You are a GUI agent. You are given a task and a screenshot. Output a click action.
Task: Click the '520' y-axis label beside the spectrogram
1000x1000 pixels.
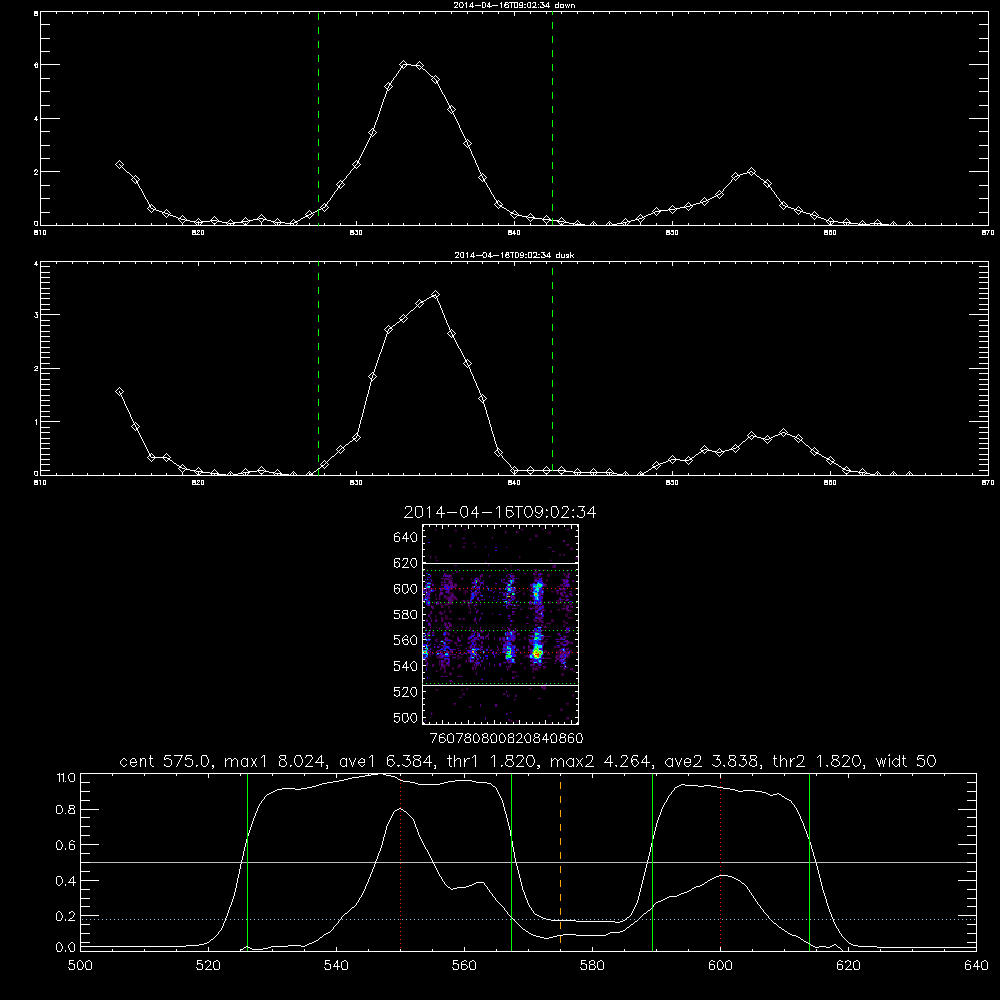tap(406, 692)
